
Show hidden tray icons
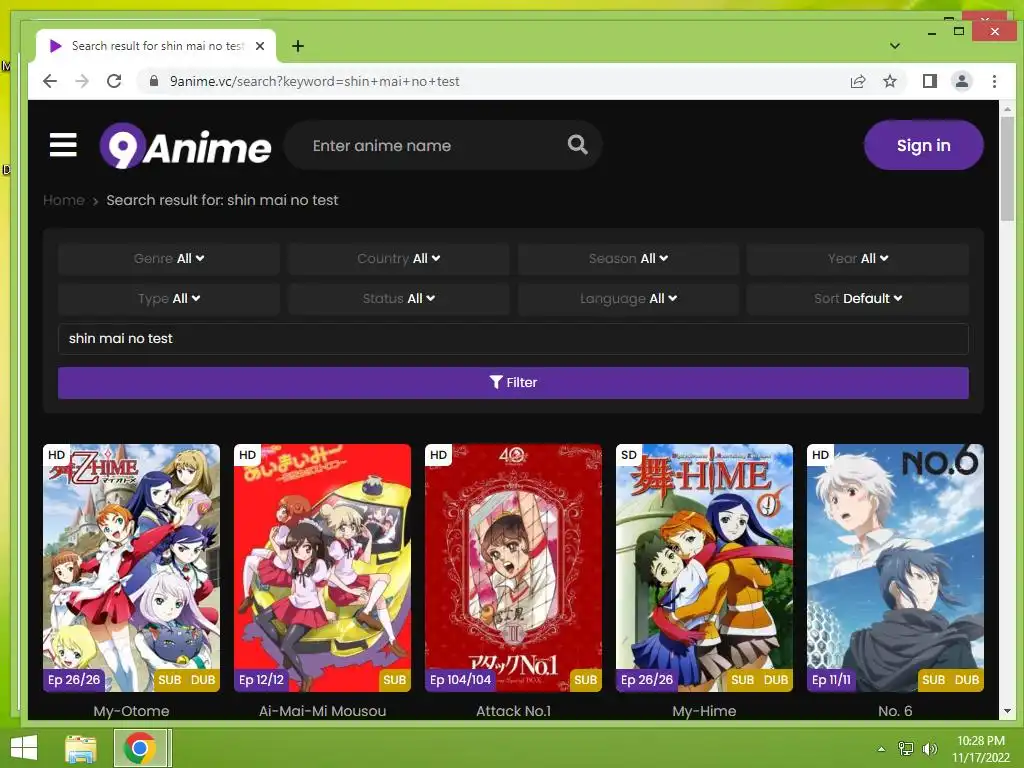[881, 749]
